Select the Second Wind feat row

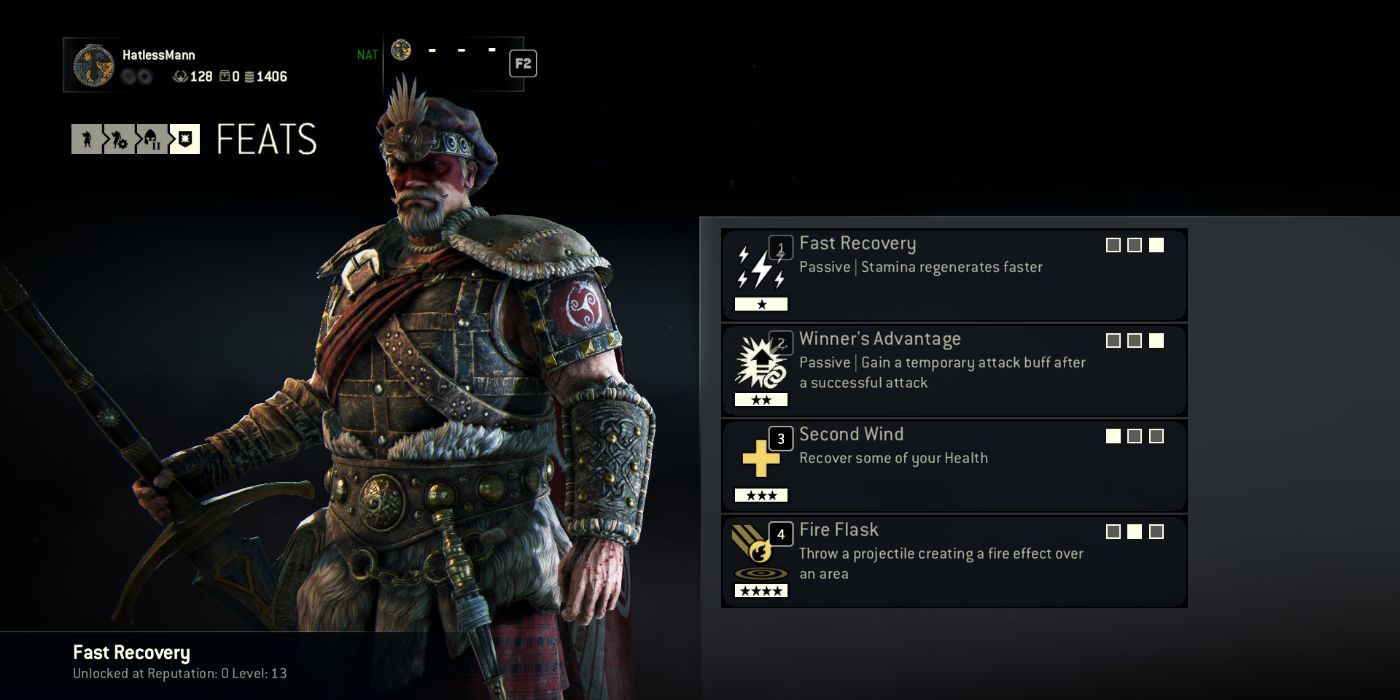coord(954,466)
